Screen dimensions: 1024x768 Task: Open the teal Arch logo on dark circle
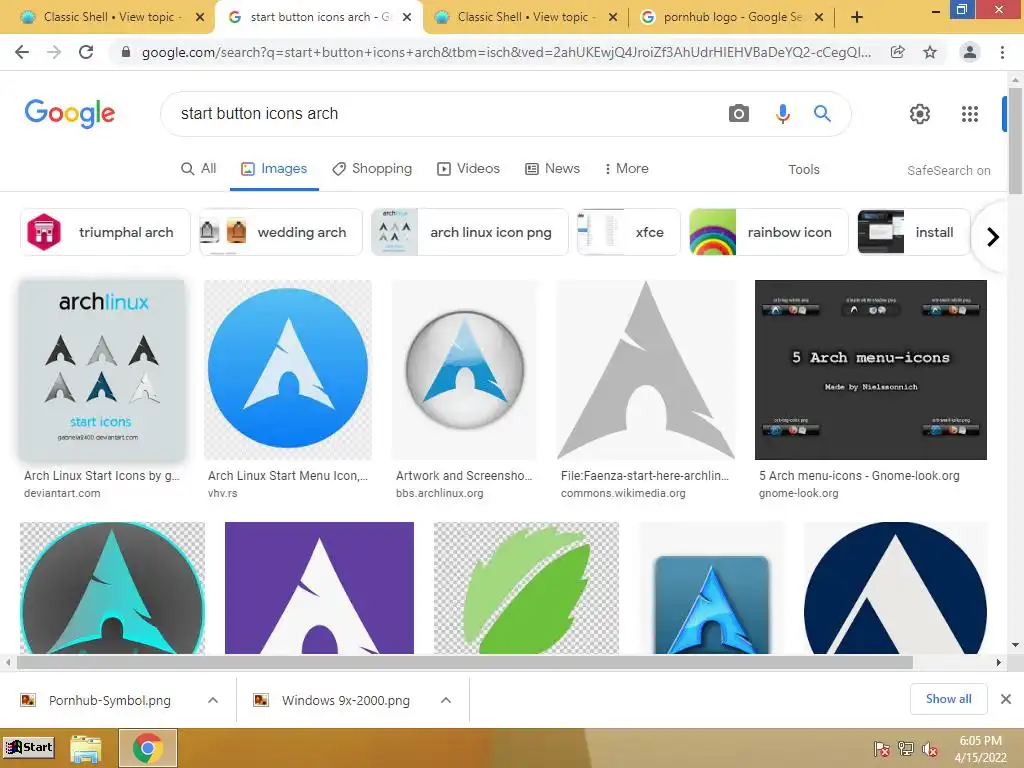point(112,588)
